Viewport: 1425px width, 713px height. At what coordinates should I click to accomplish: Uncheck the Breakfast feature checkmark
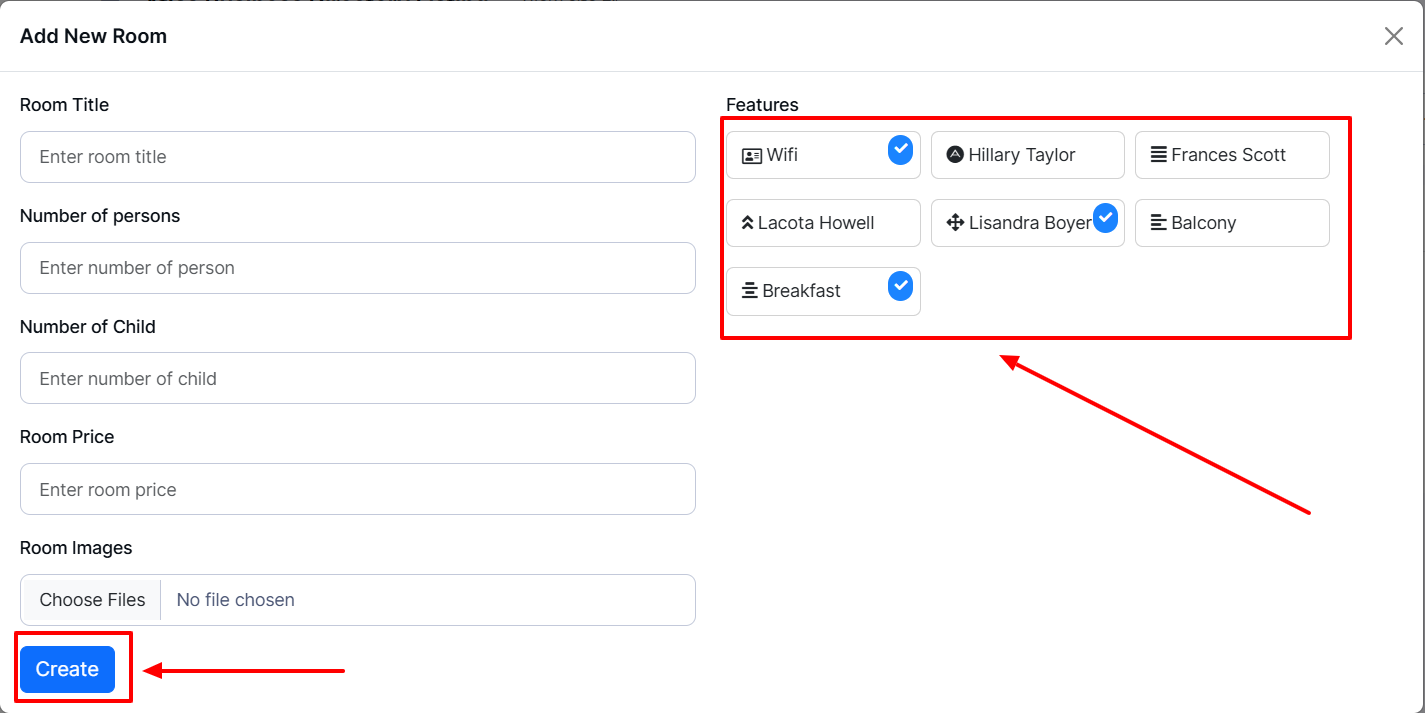[x=900, y=286]
